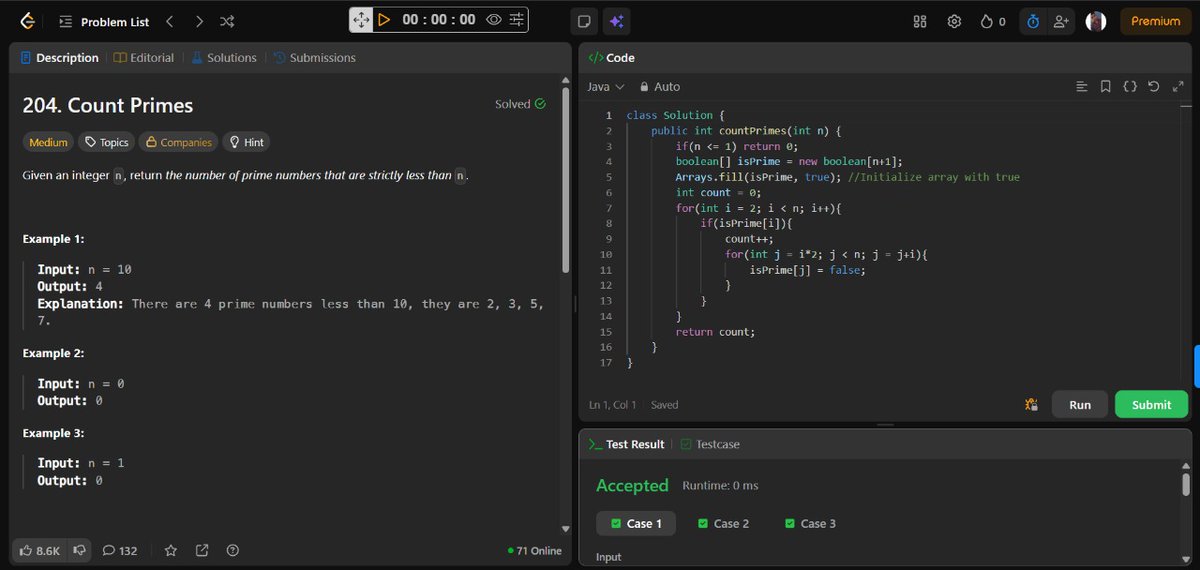
Task: Toggle the stopwatch icon in header
Action: tap(1033, 21)
